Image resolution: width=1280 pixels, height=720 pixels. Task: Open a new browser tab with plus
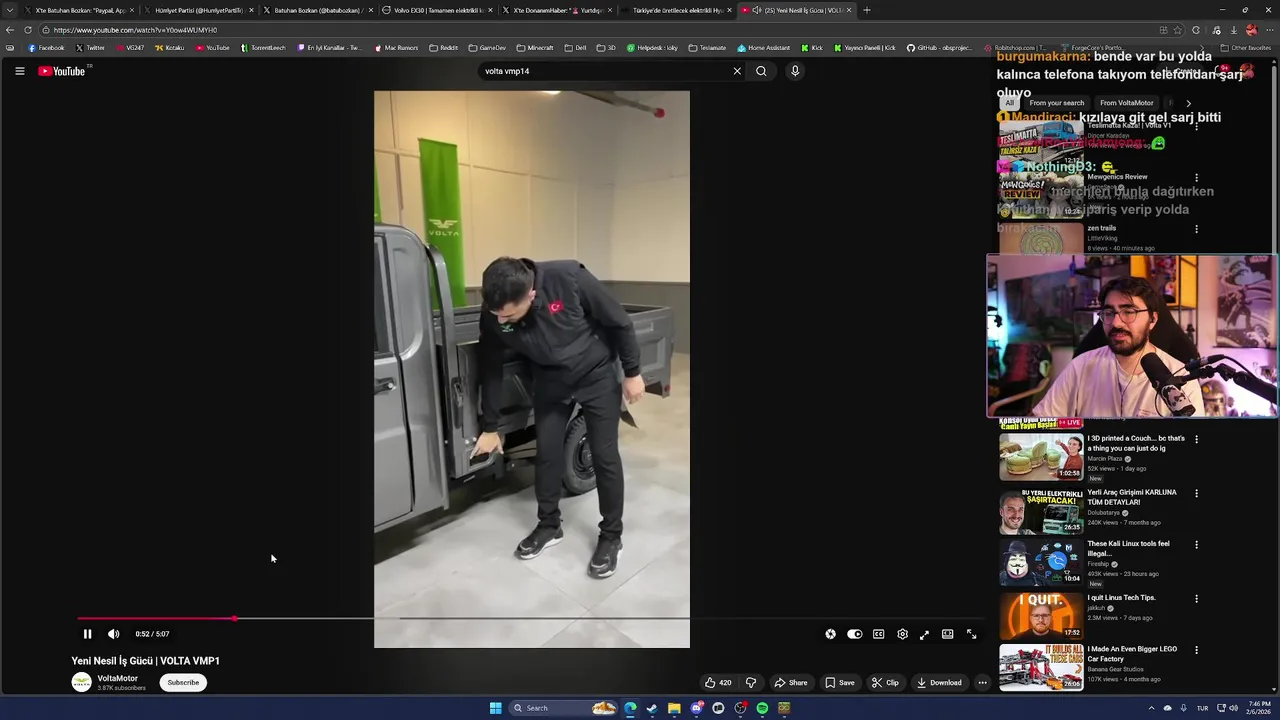[866, 10]
